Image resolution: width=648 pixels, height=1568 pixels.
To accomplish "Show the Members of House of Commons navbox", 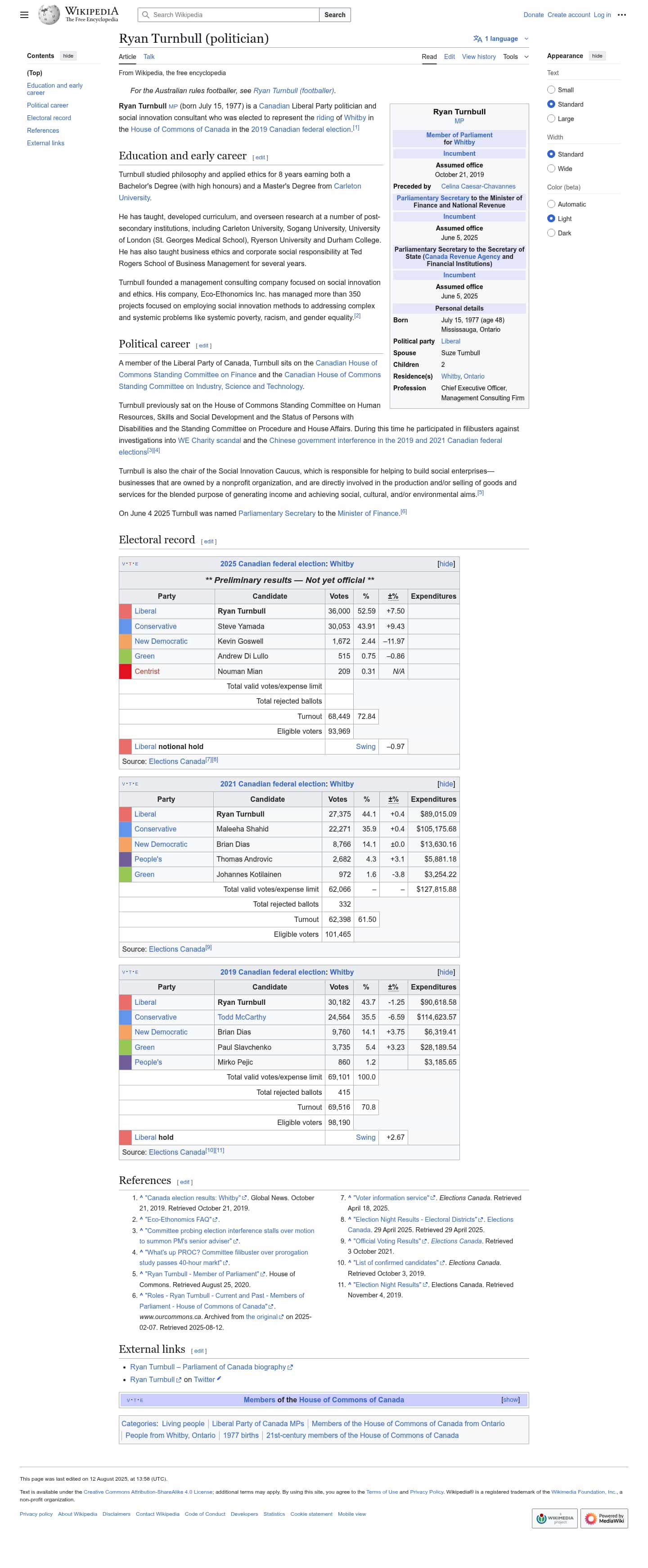I will pyautogui.click(x=510, y=1400).
